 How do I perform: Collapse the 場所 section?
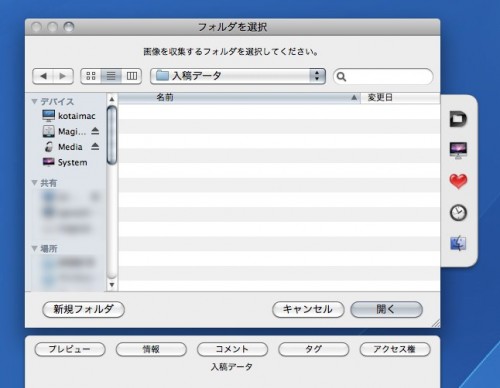pos(34,248)
